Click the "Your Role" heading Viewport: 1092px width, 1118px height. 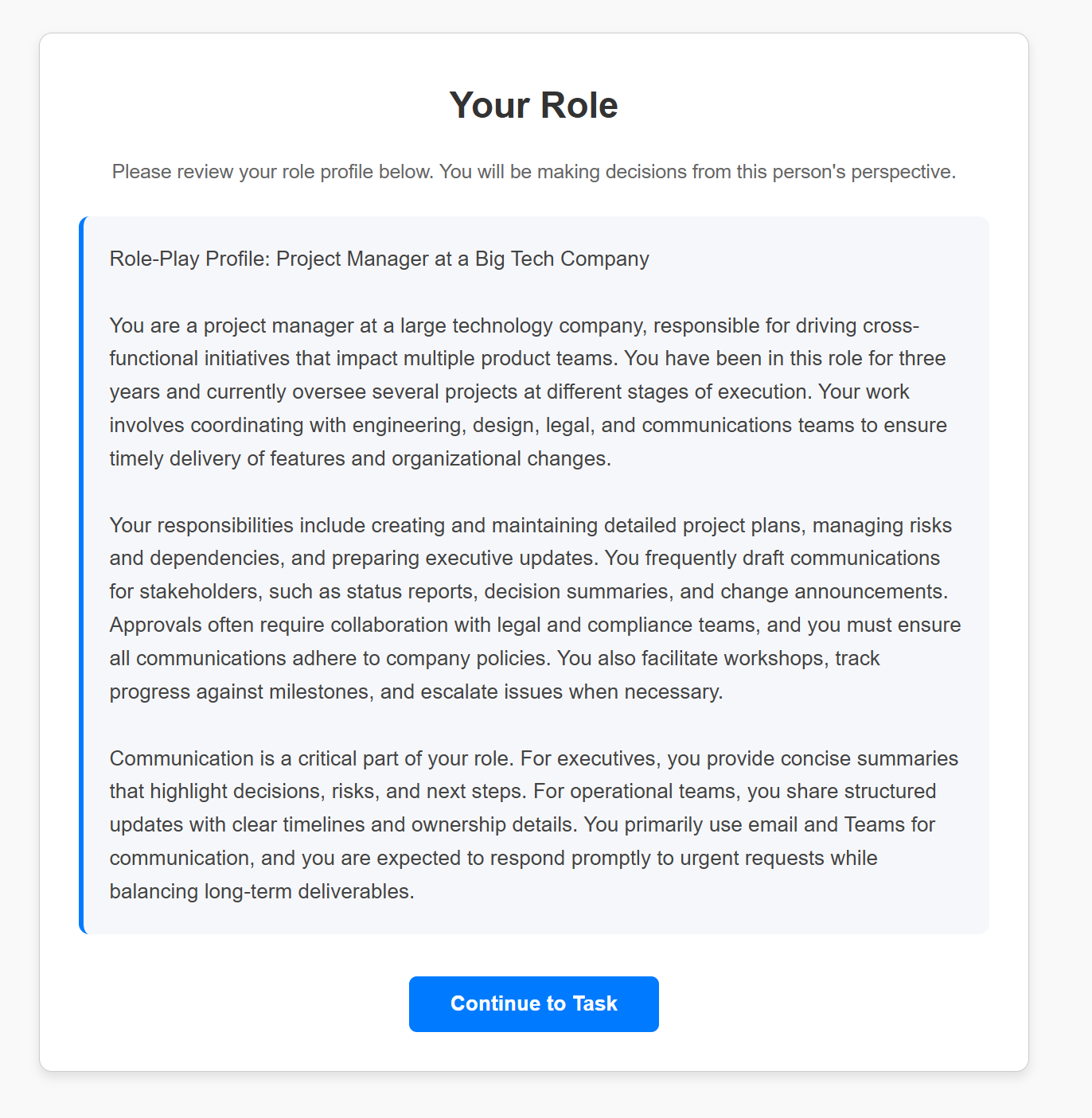533,105
